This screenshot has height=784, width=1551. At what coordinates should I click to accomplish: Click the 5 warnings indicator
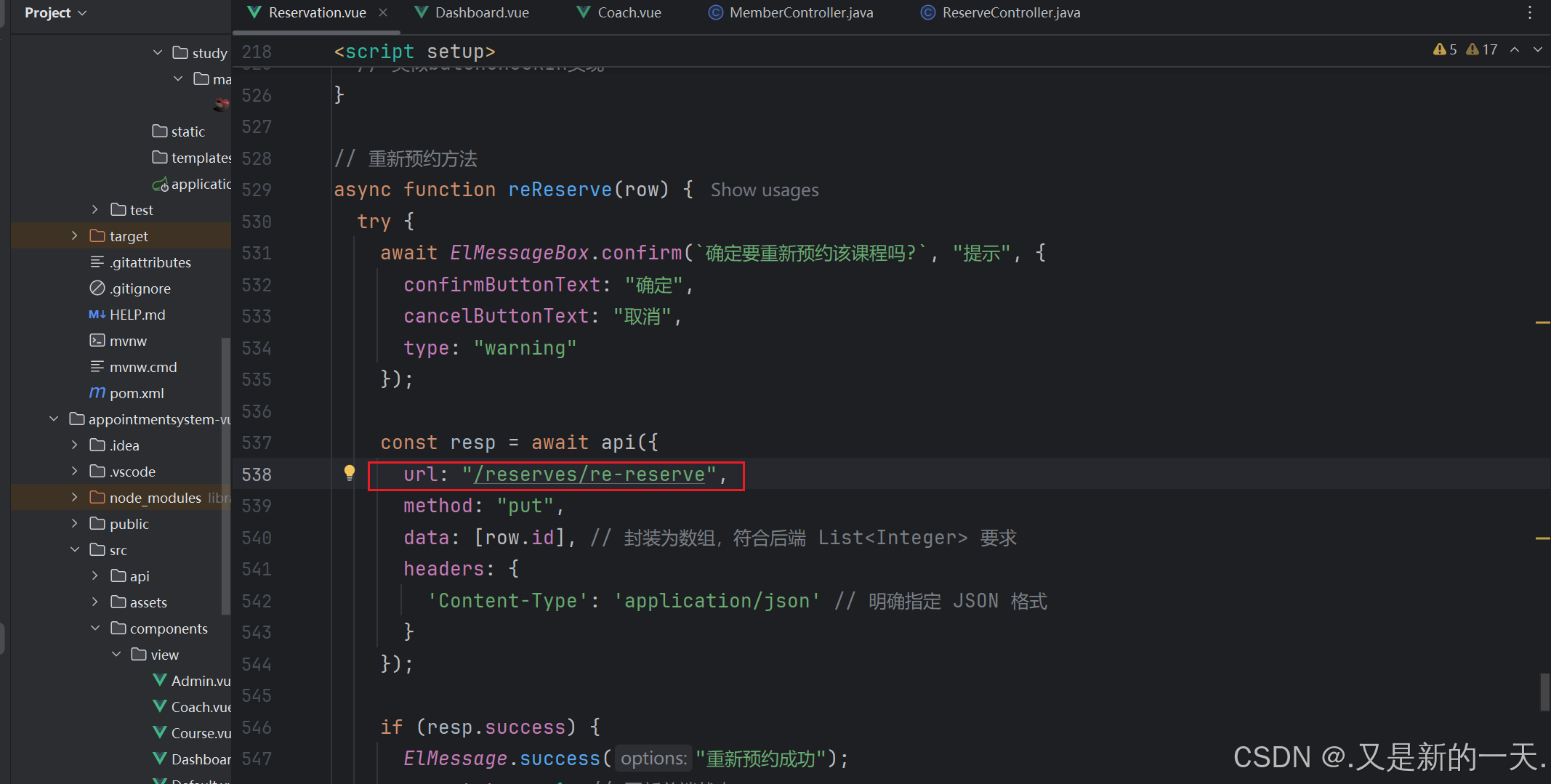click(1445, 49)
